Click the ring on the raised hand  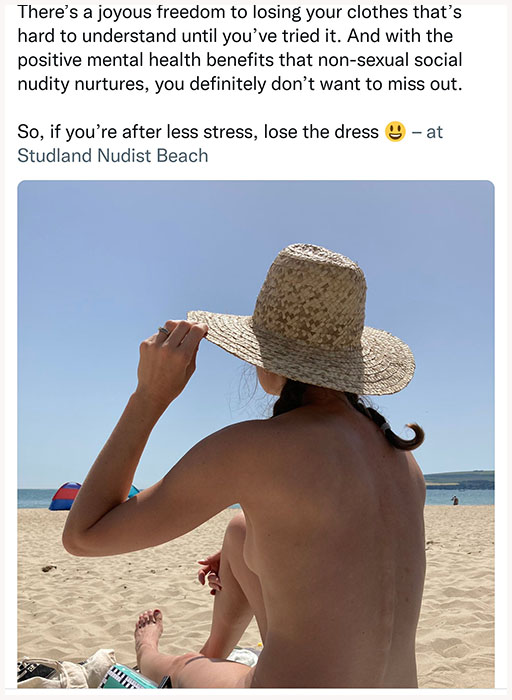(163, 331)
